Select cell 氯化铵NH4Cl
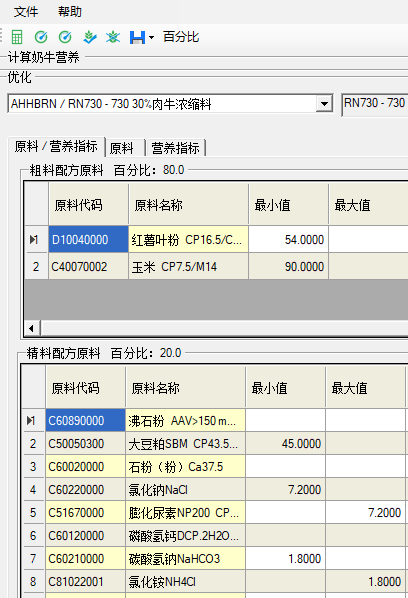This screenshot has width=408, height=598. pyautogui.click(x=185, y=582)
